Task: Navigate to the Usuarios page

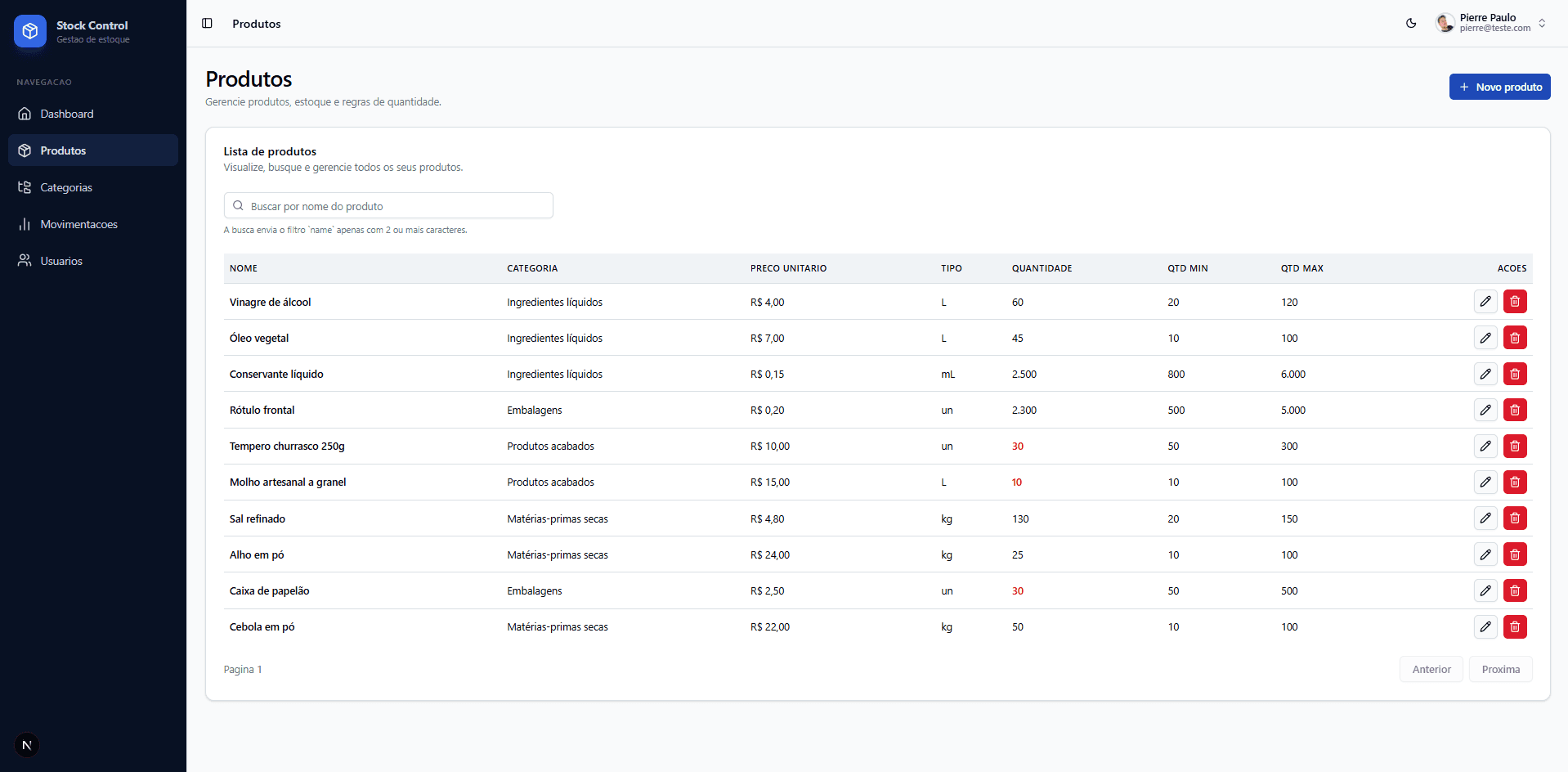Action: point(61,261)
